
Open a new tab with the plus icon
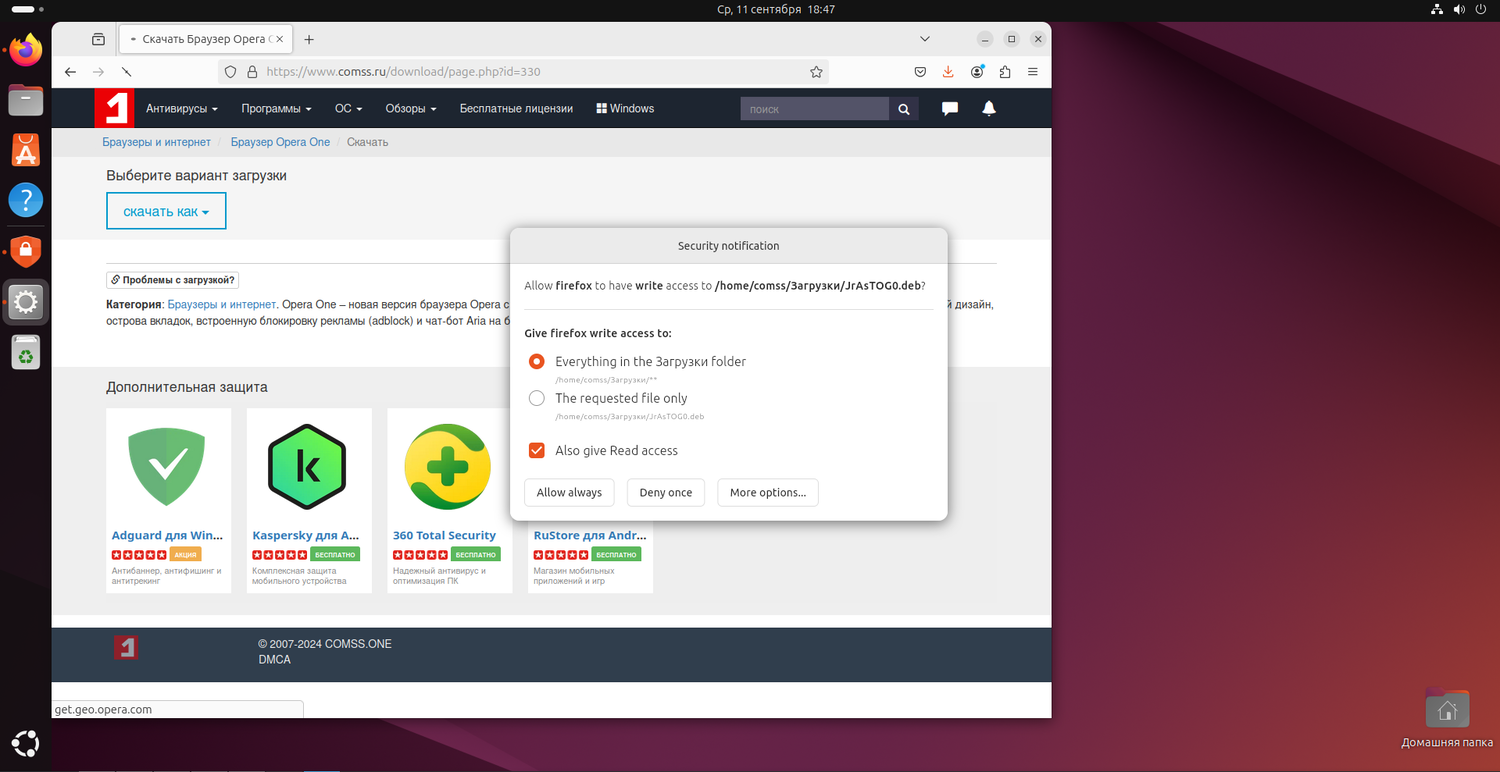click(309, 39)
